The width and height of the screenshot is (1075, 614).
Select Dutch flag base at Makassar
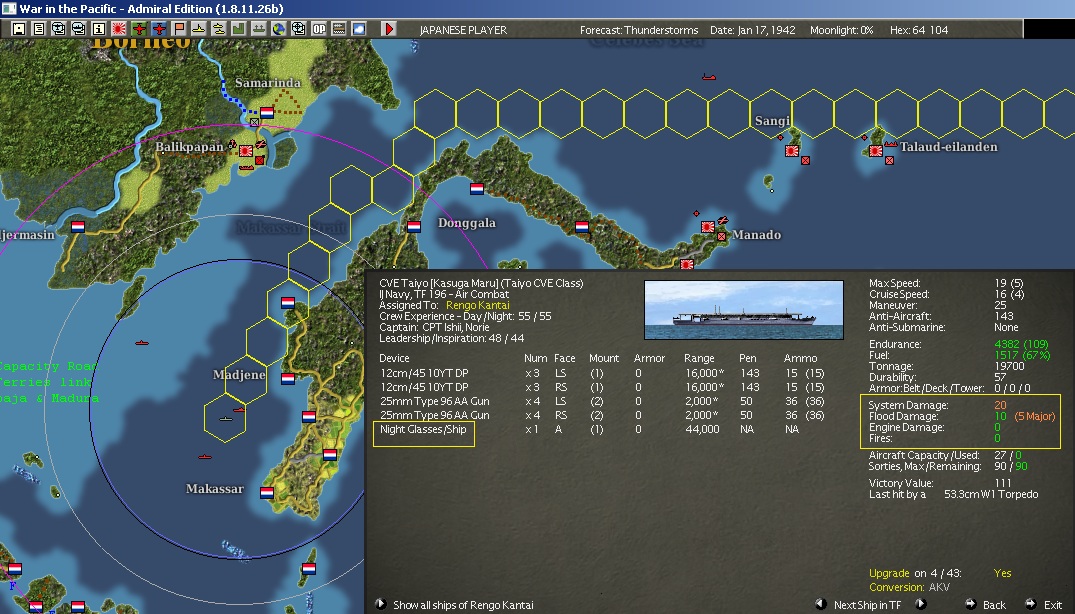(267, 492)
